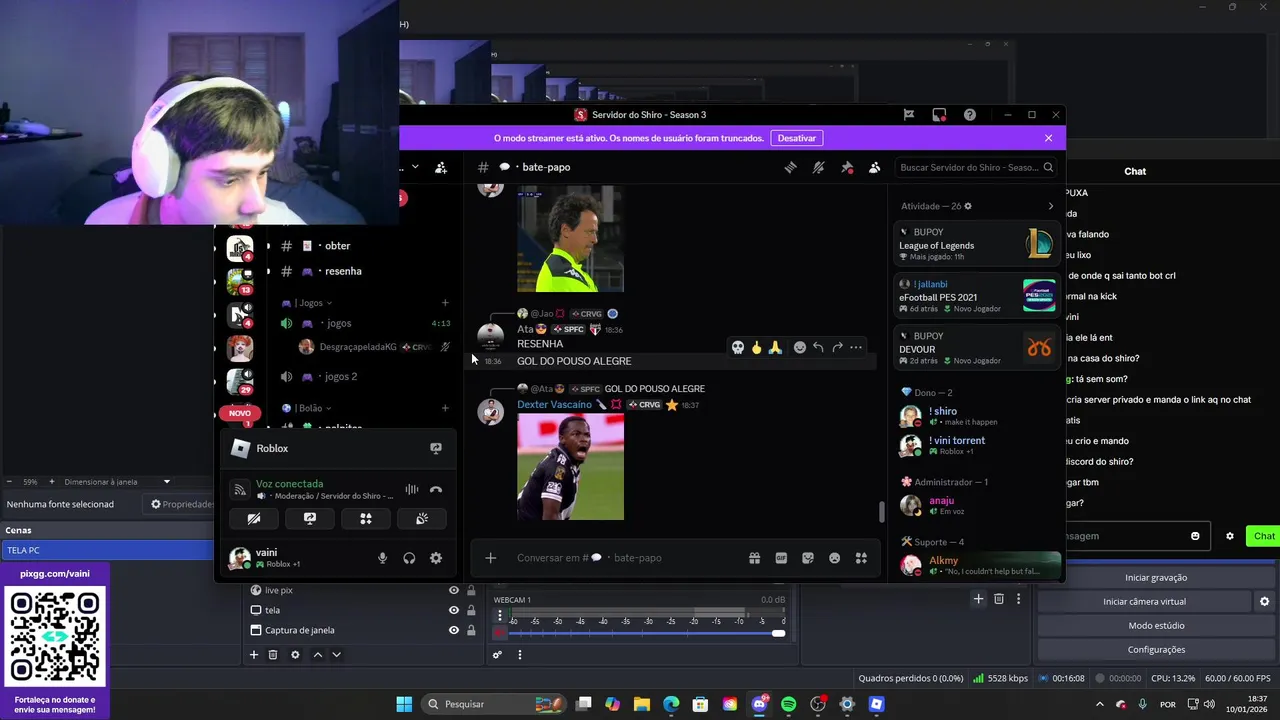Start an activity in voice panel
The image size is (1280, 720).
[366, 519]
